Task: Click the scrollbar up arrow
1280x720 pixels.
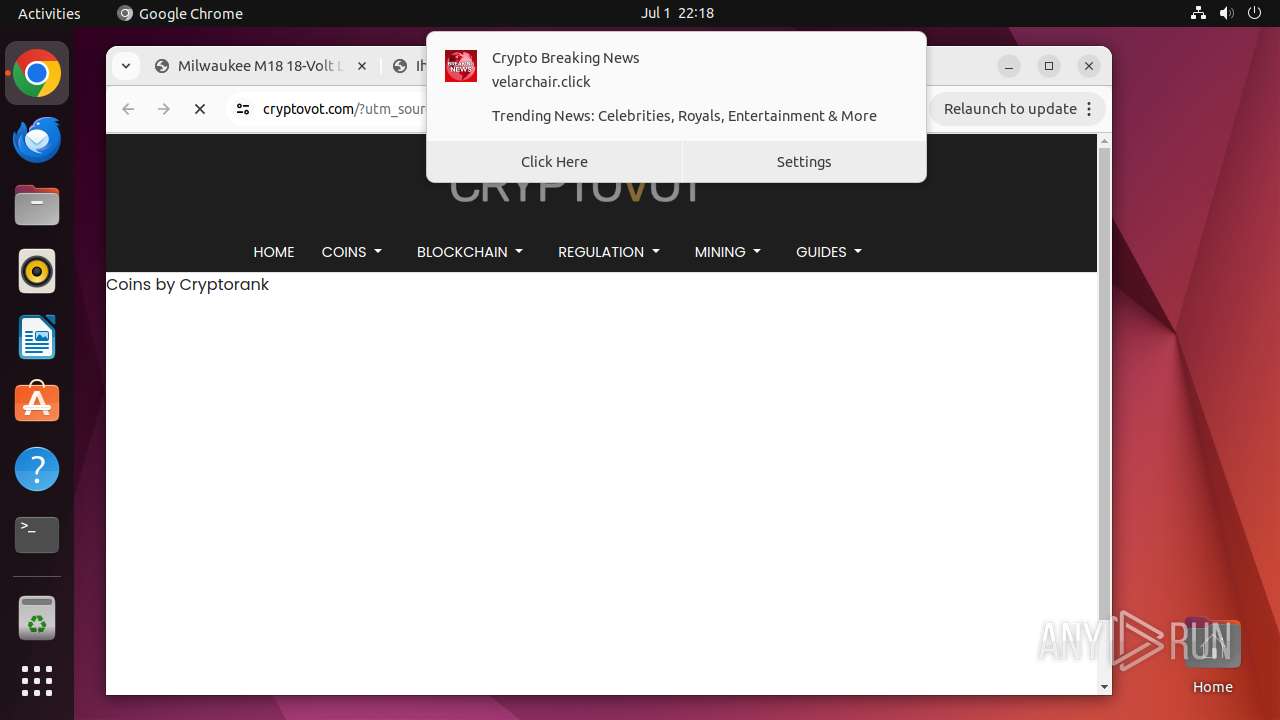Action: [1104, 141]
